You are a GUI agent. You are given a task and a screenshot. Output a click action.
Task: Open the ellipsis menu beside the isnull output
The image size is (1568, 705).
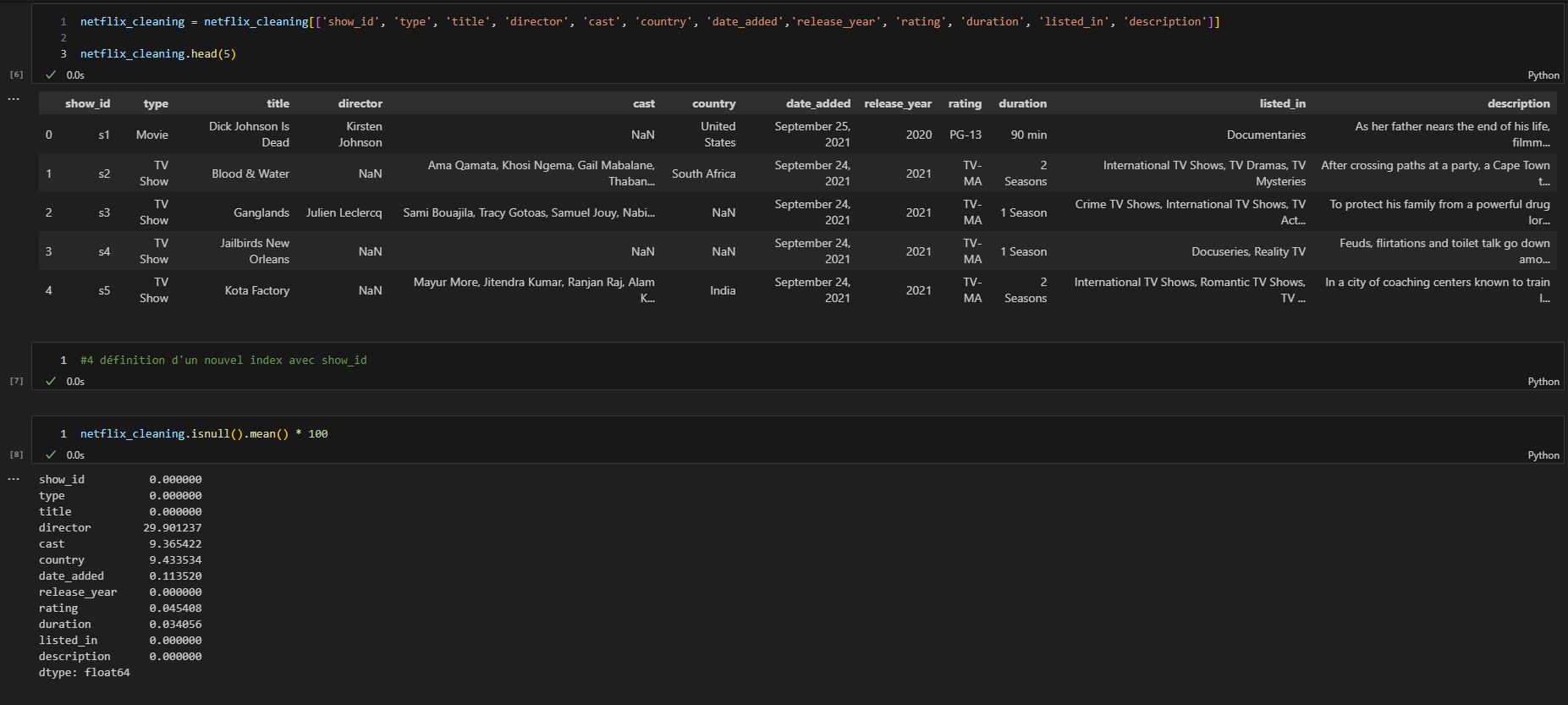[14, 479]
